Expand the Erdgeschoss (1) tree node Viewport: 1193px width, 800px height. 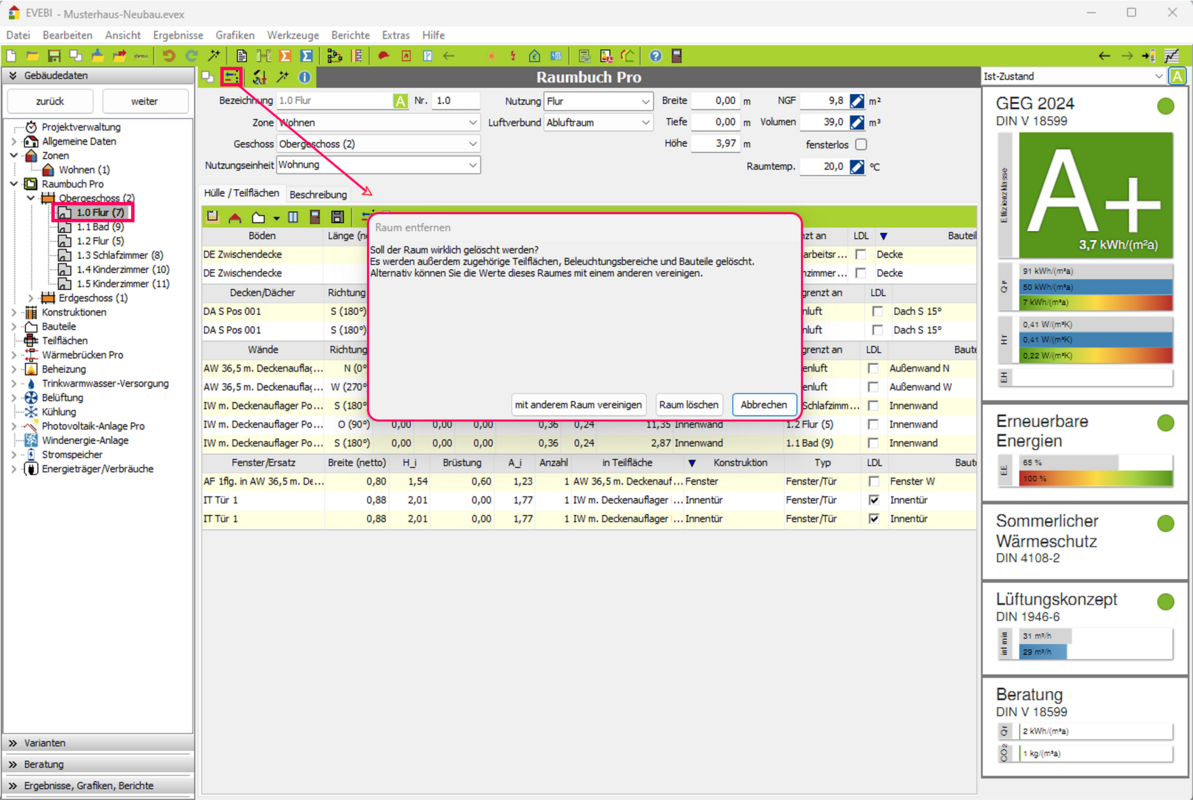(x=31, y=298)
